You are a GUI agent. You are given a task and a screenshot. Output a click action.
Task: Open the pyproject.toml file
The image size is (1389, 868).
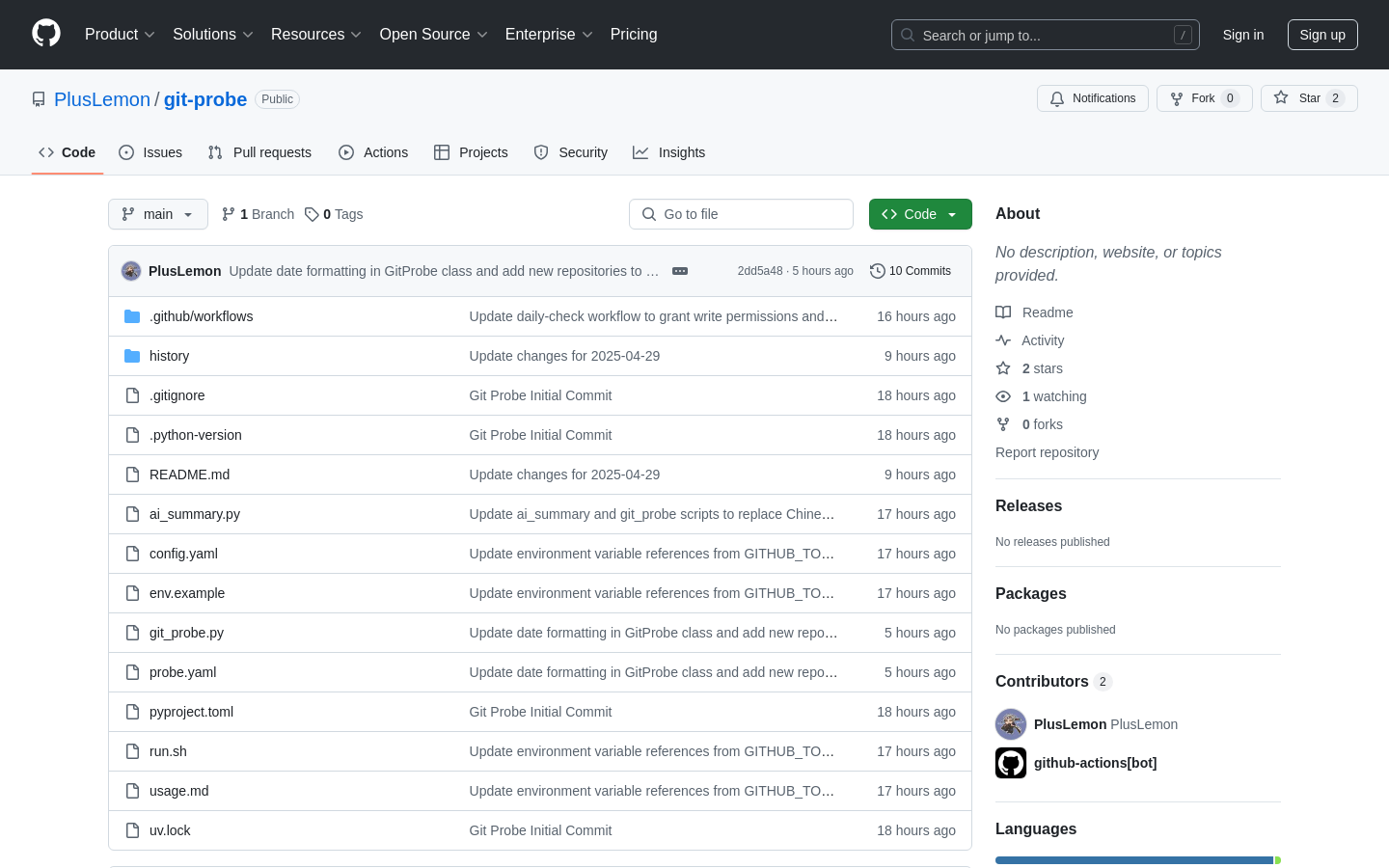(191, 712)
